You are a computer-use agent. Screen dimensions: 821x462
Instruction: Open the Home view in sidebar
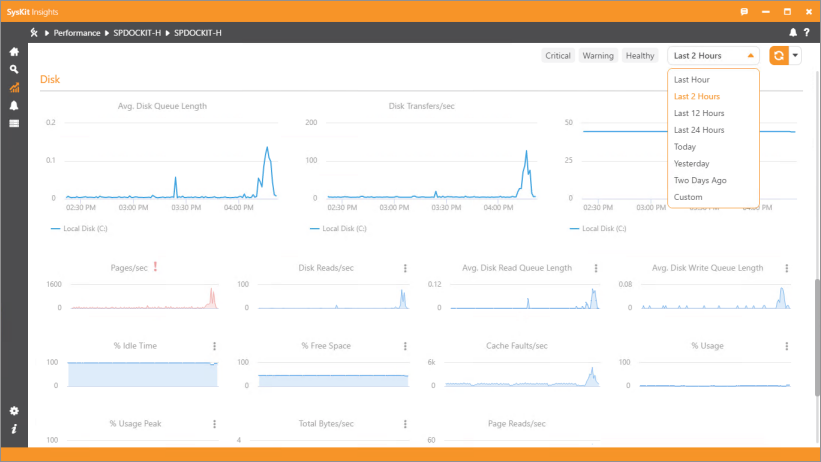pos(14,52)
